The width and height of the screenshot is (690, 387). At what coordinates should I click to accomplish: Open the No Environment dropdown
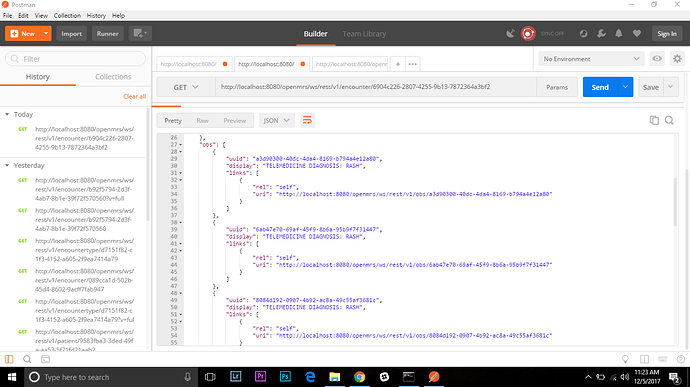click(591, 59)
